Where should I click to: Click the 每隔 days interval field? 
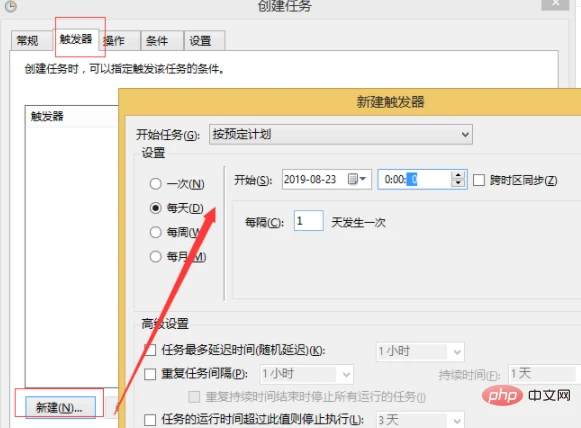pos(308,221)
